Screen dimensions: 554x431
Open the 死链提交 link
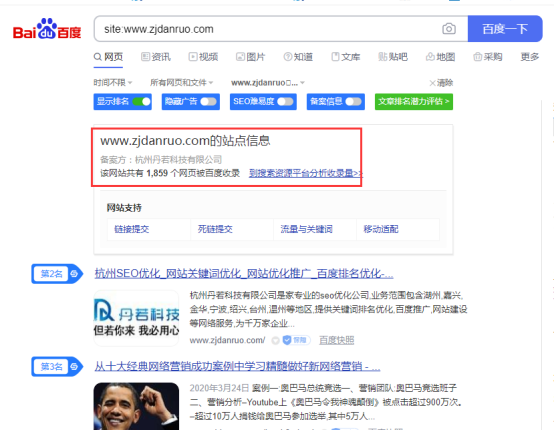[x=215, y=229]
